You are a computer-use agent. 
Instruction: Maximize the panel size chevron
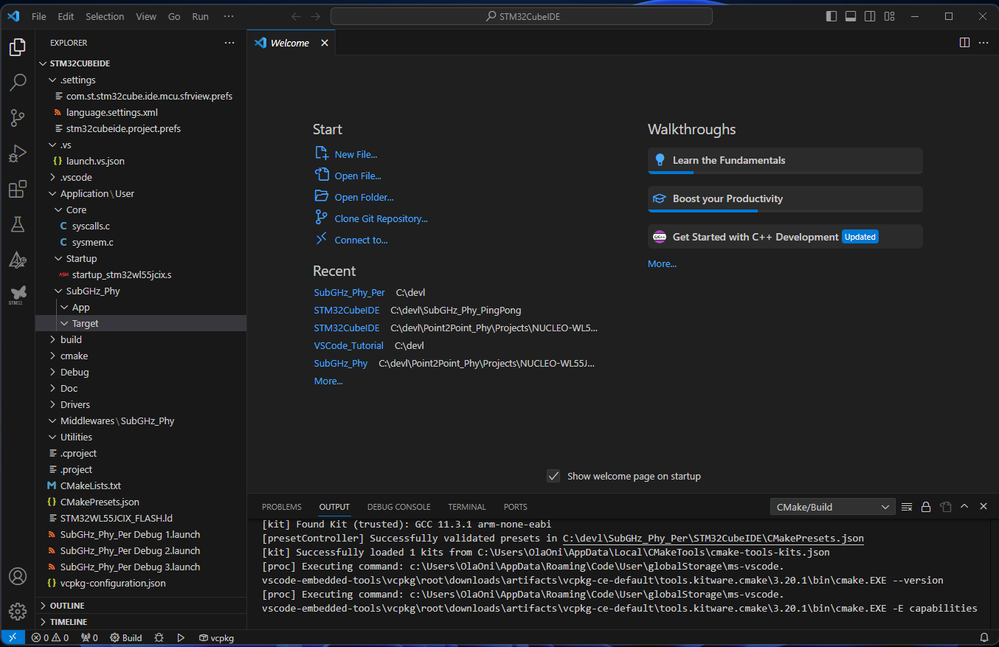(x=965, y=507)
